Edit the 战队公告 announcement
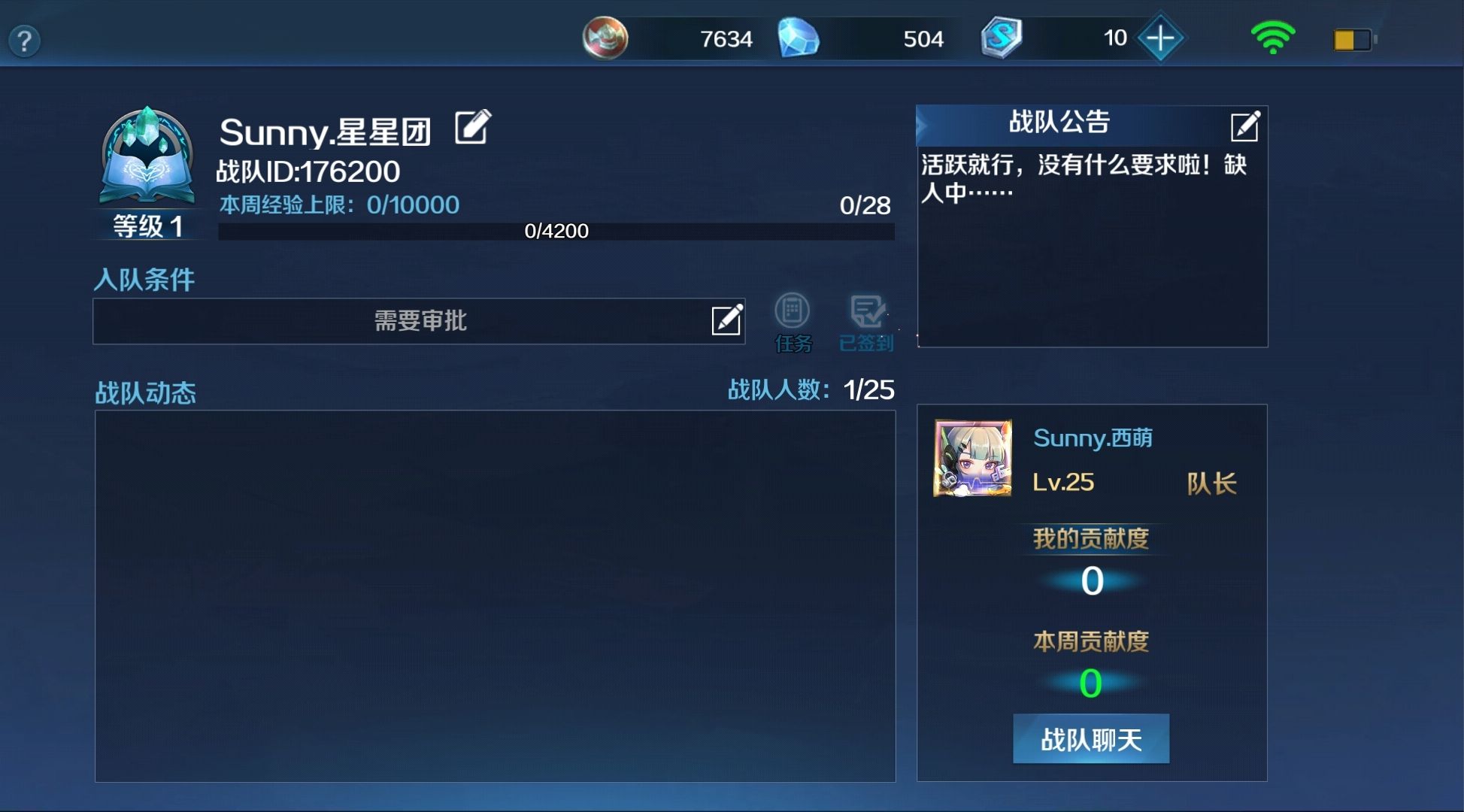Viewport: 1464px width, 812px height. [1244, 126]
